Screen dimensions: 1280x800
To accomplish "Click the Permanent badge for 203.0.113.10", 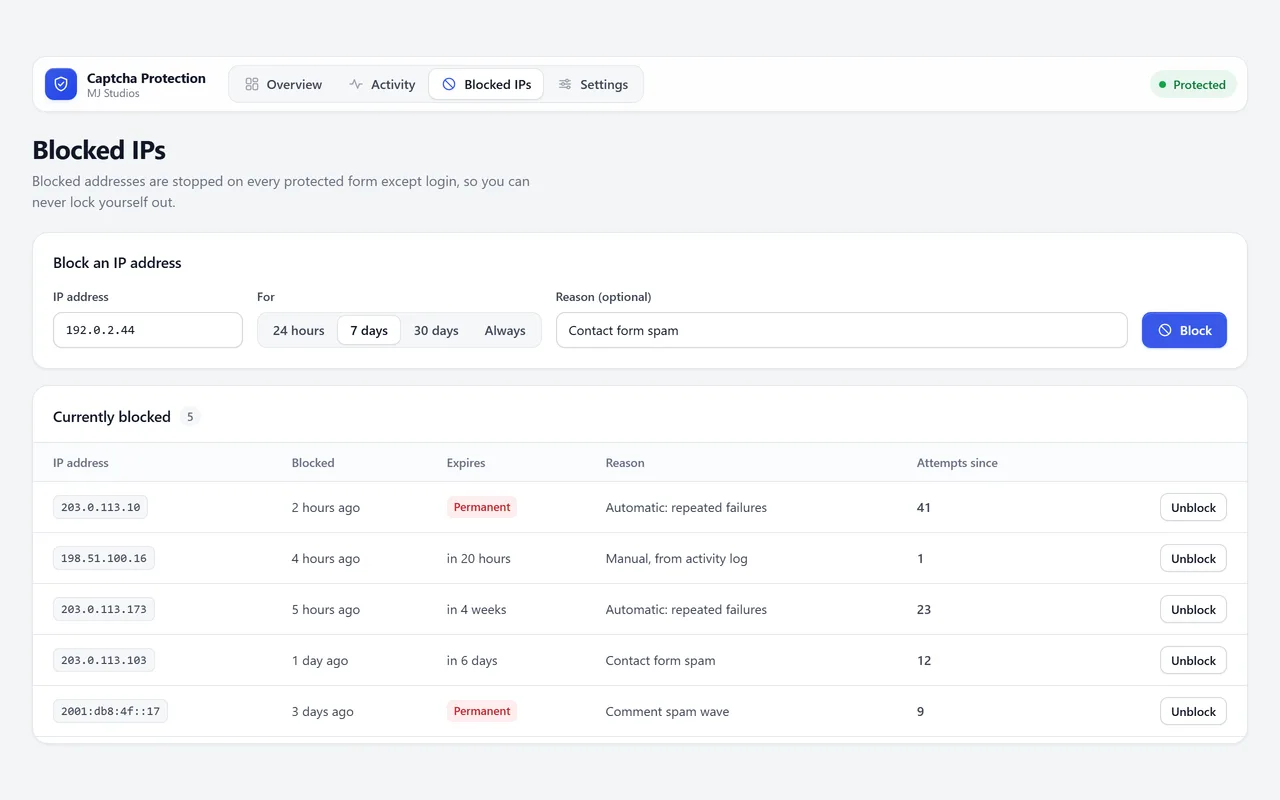I will tap(482, 507).
